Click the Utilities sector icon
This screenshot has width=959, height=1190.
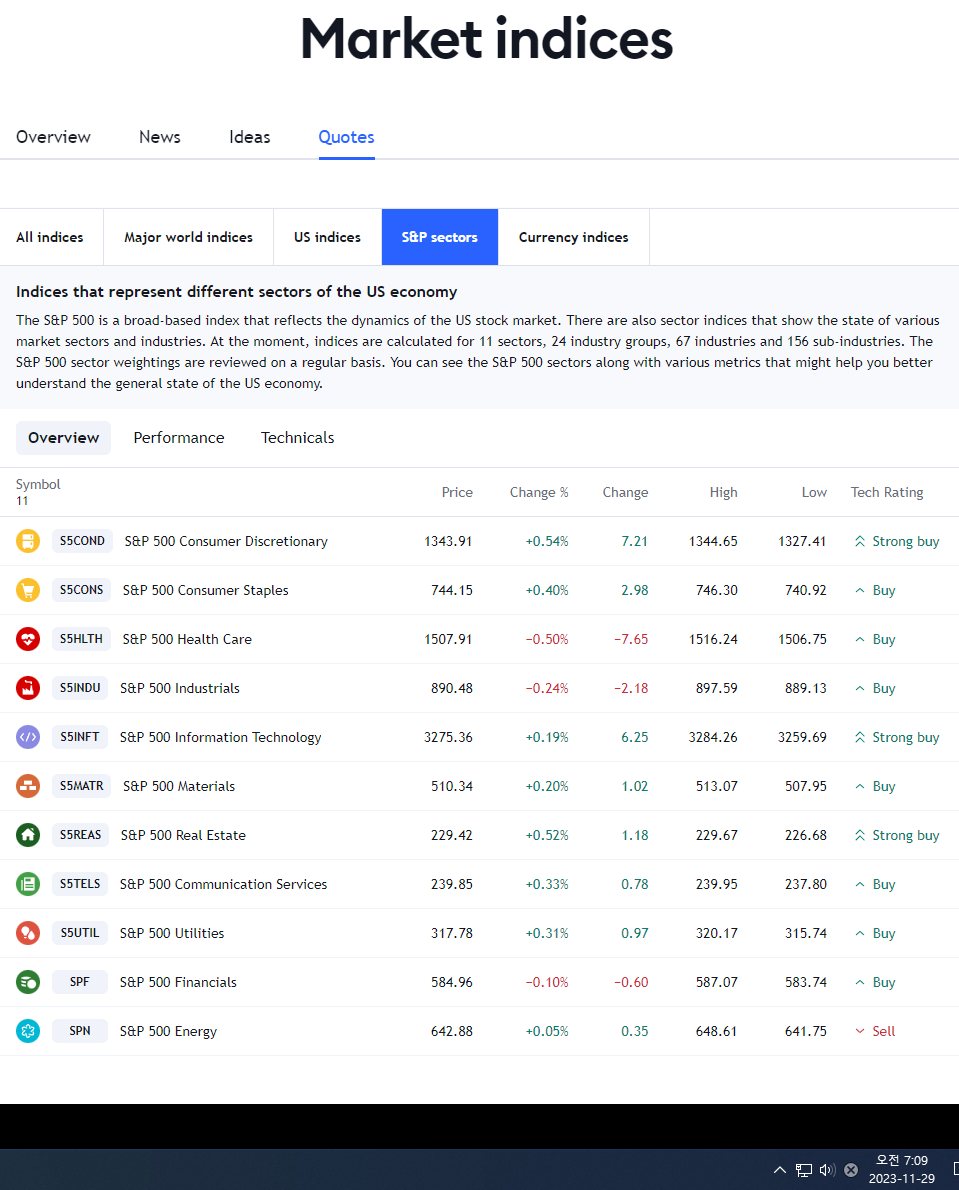28,933
